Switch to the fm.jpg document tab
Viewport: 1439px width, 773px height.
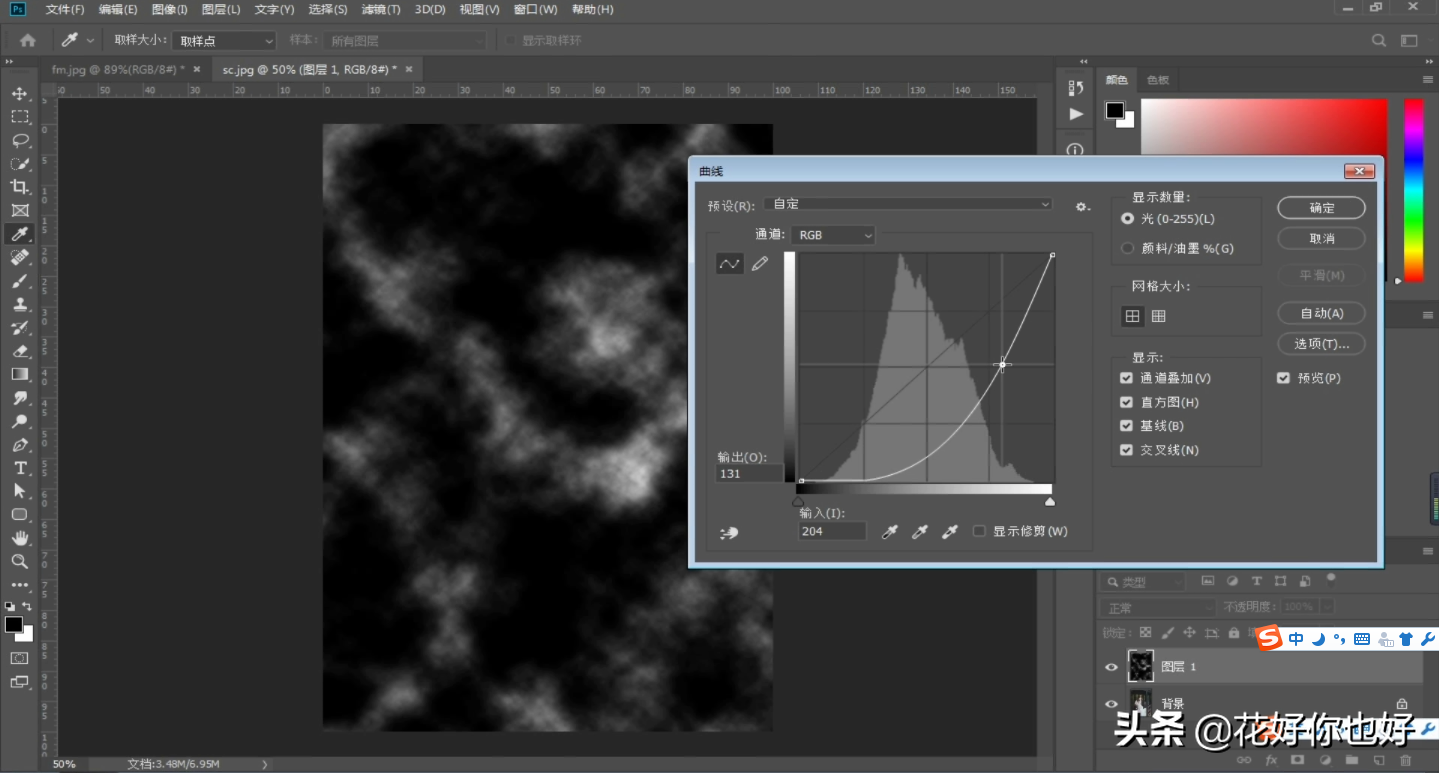pyautogui.click(x=118, y=69)
